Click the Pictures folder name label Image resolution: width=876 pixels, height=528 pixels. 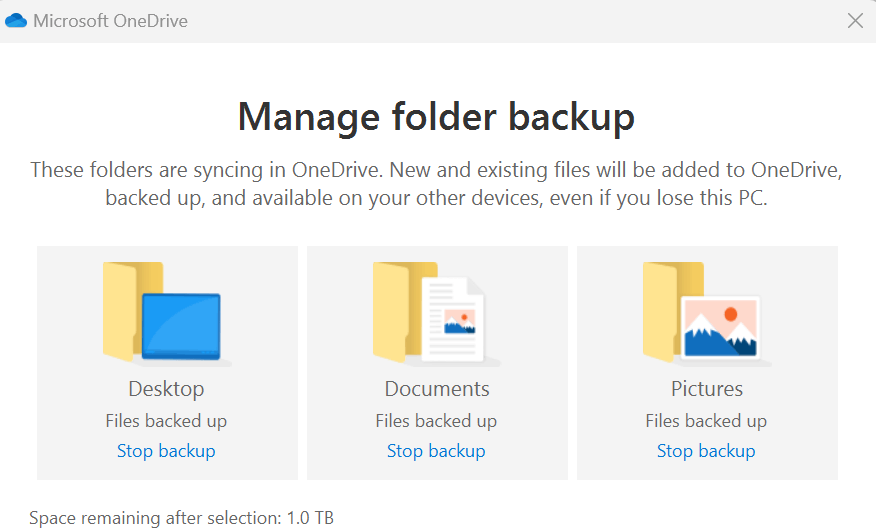[707, 389]
